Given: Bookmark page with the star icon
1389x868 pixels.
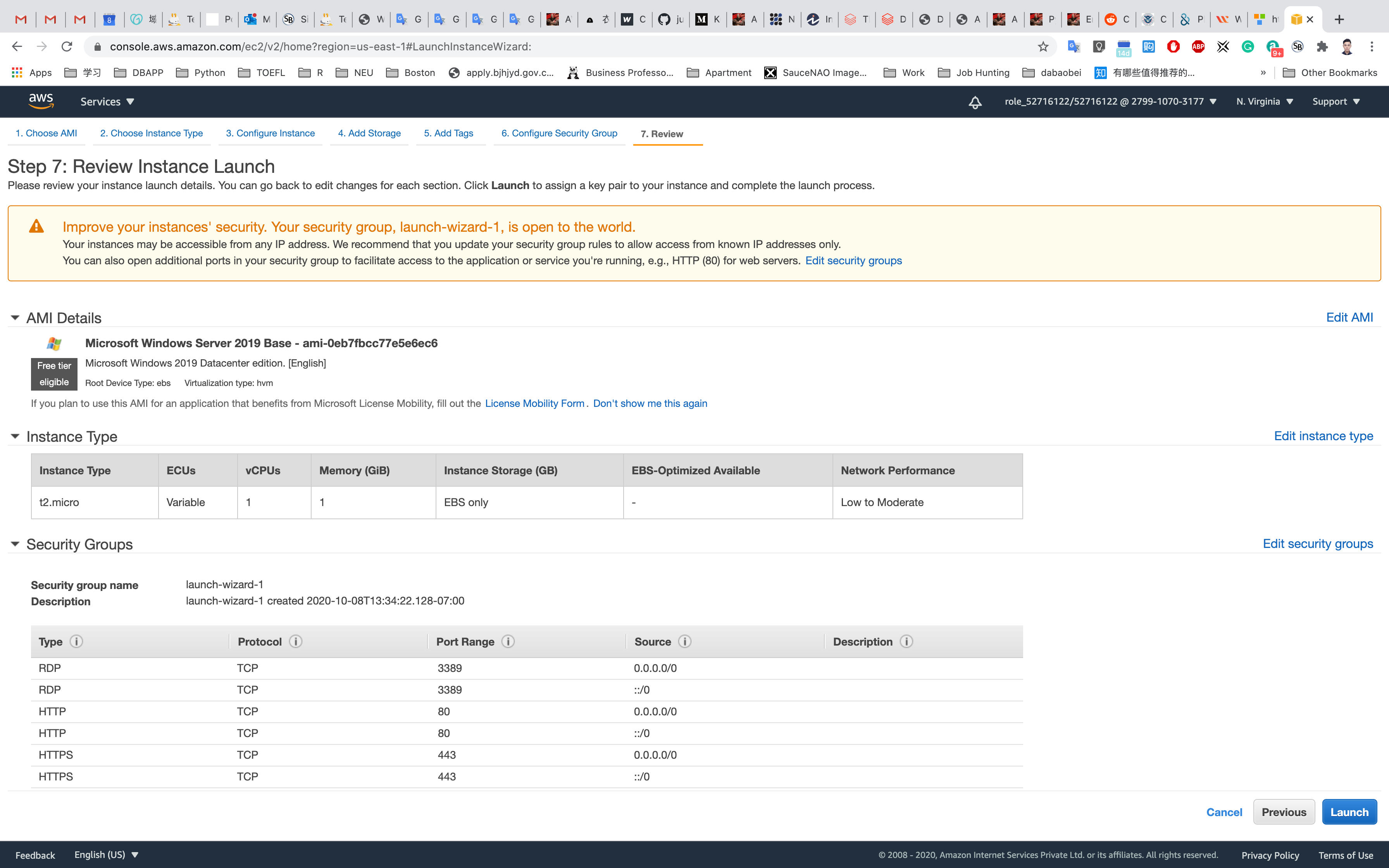Looking at the screenshot, I should tap(1043, 46).
